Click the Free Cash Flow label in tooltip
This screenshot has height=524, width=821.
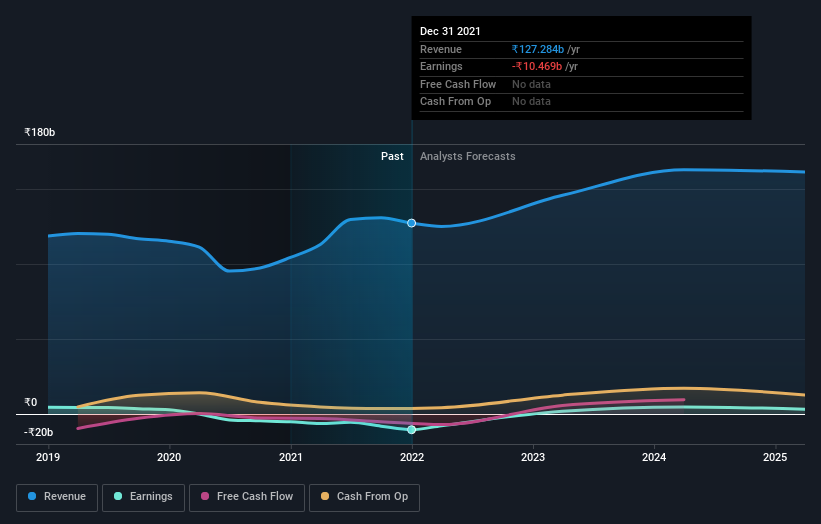coord(458,84)
